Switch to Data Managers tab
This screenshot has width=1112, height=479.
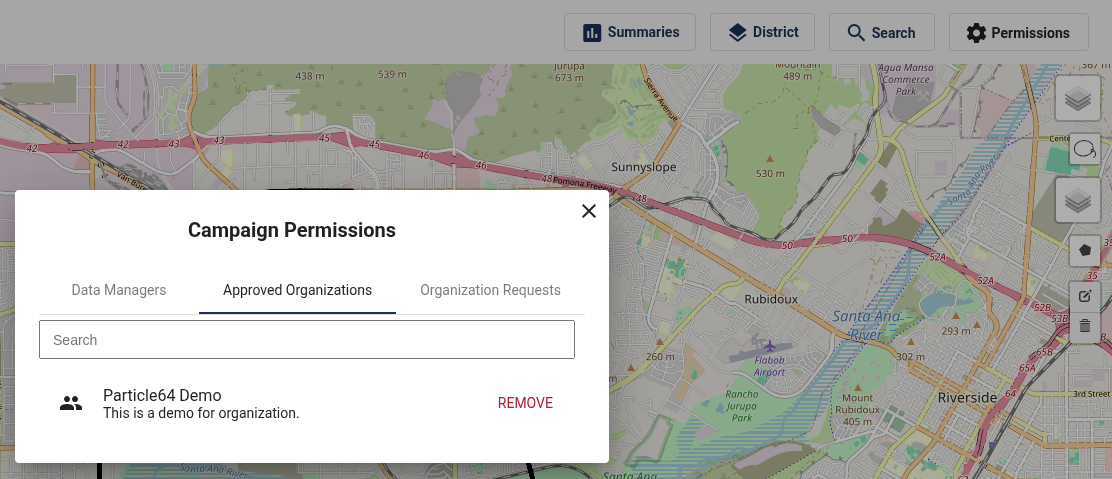coord(119,290)
